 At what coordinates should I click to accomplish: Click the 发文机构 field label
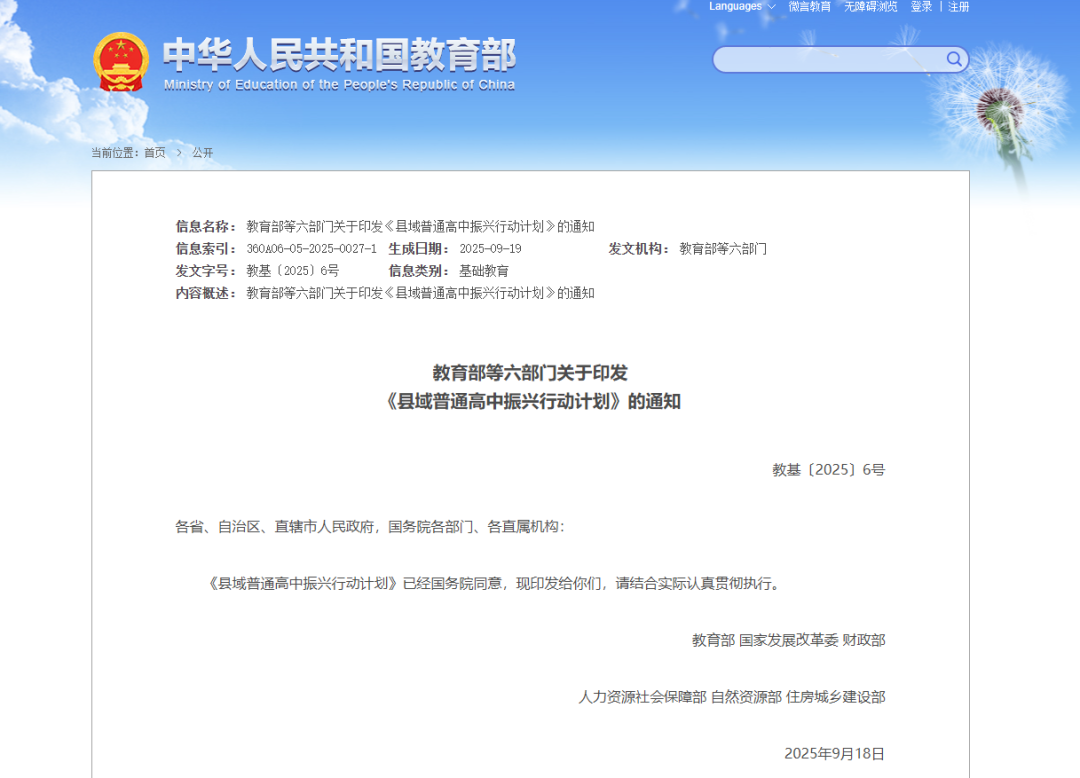[x=638, y=249]
